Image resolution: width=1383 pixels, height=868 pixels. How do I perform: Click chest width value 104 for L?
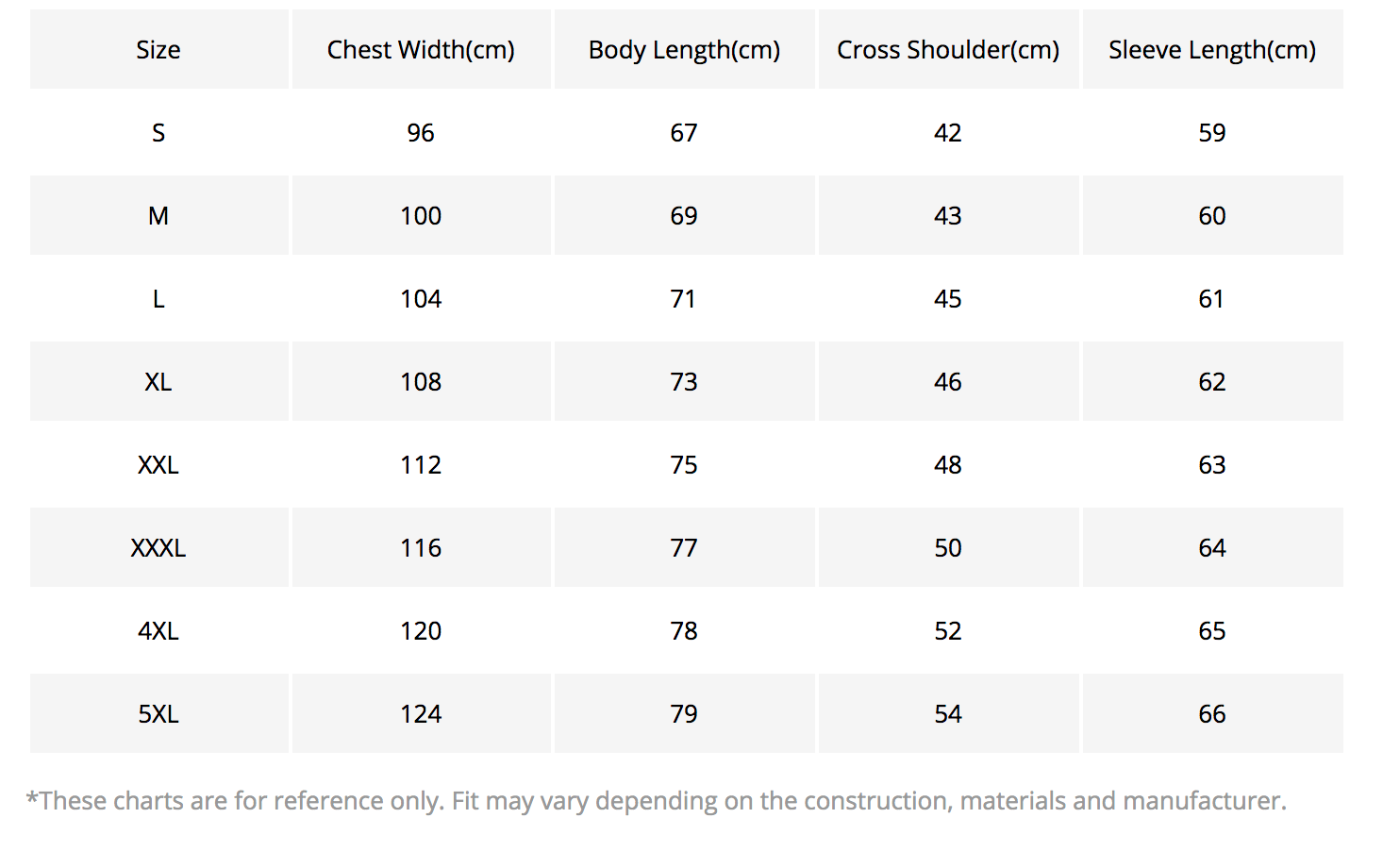point(421,299)
